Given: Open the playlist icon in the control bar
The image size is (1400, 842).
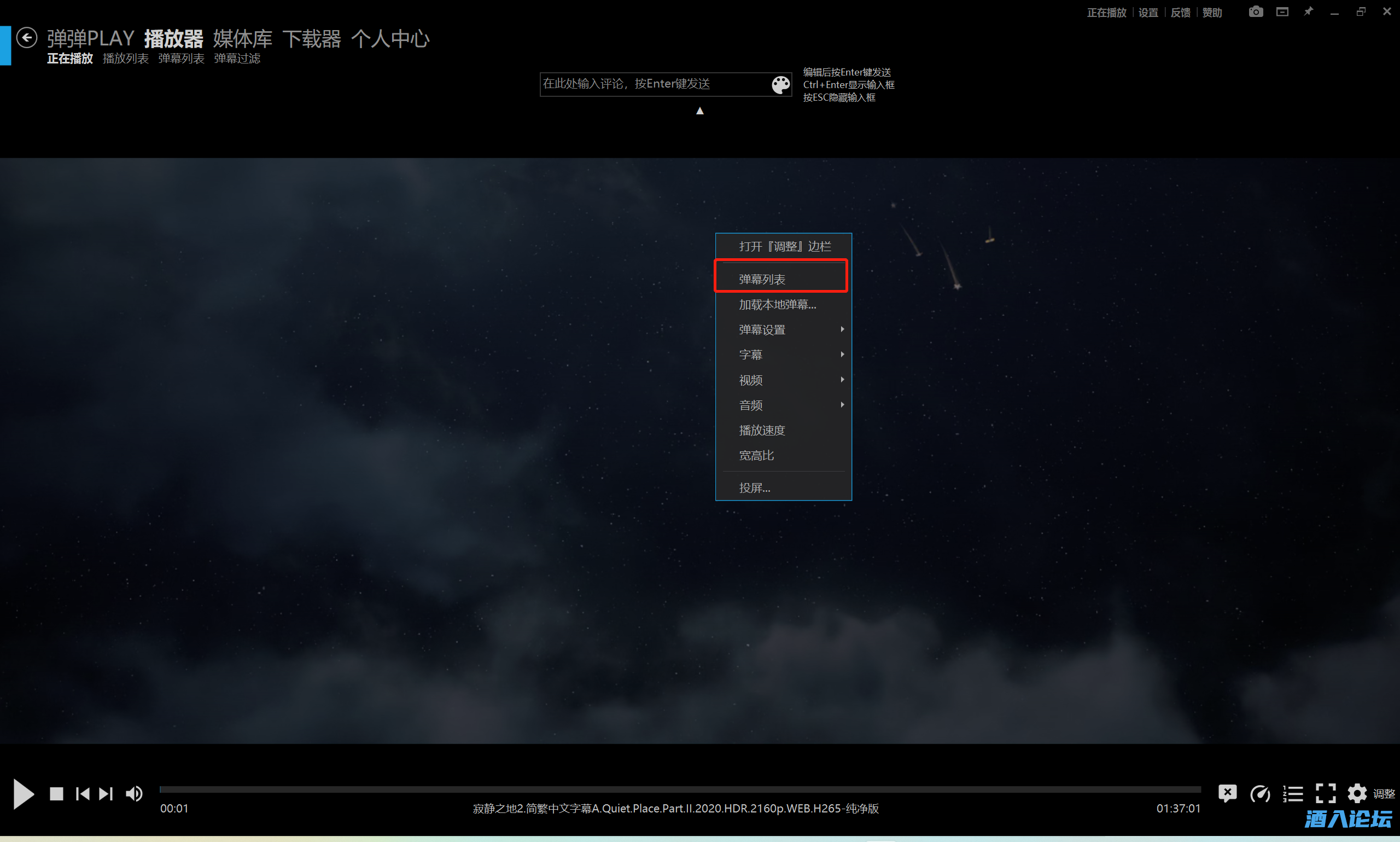Looking at the screenshot, I should (1293, 794).
